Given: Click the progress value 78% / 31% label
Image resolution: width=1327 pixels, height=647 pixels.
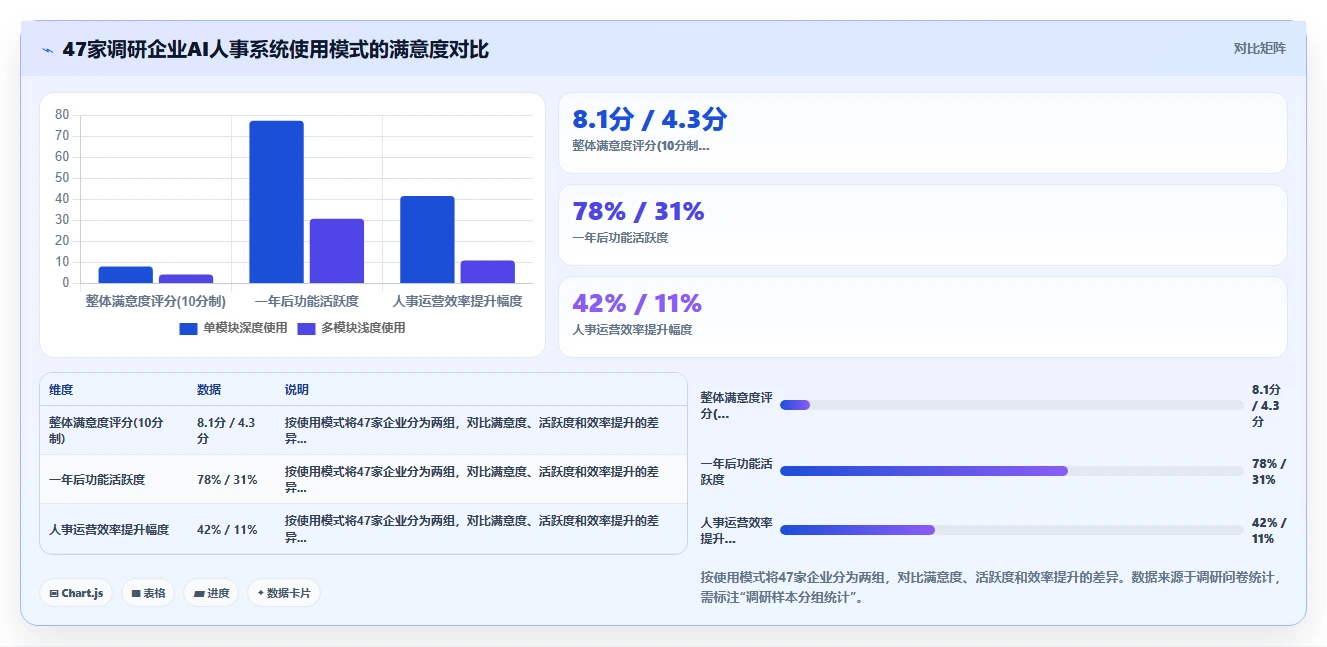Looking at the screenshot, I should (x=1269, y=472).
